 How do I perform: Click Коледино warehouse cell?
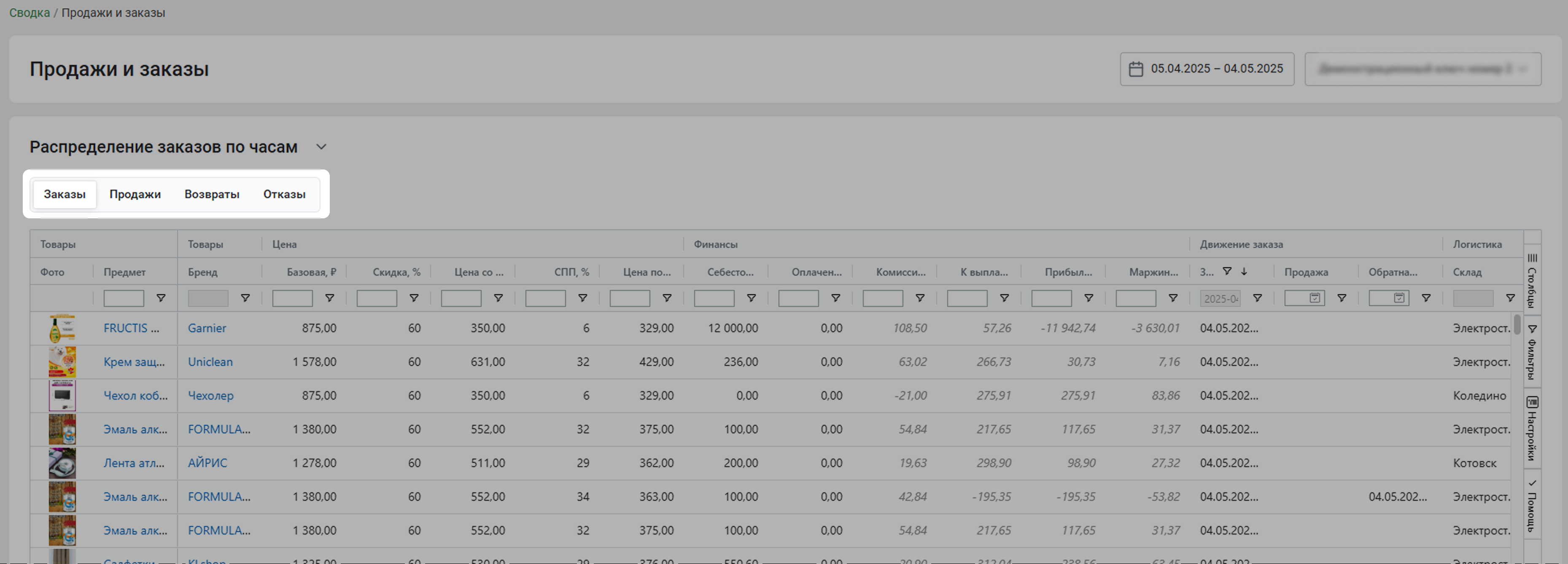tap(1479, 395)
